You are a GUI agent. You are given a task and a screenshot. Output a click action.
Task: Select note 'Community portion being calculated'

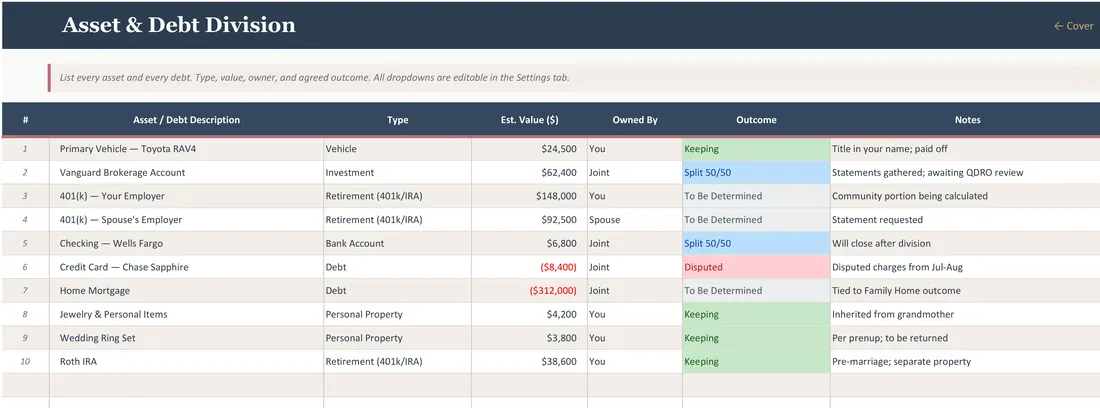(x=965, y=196)
